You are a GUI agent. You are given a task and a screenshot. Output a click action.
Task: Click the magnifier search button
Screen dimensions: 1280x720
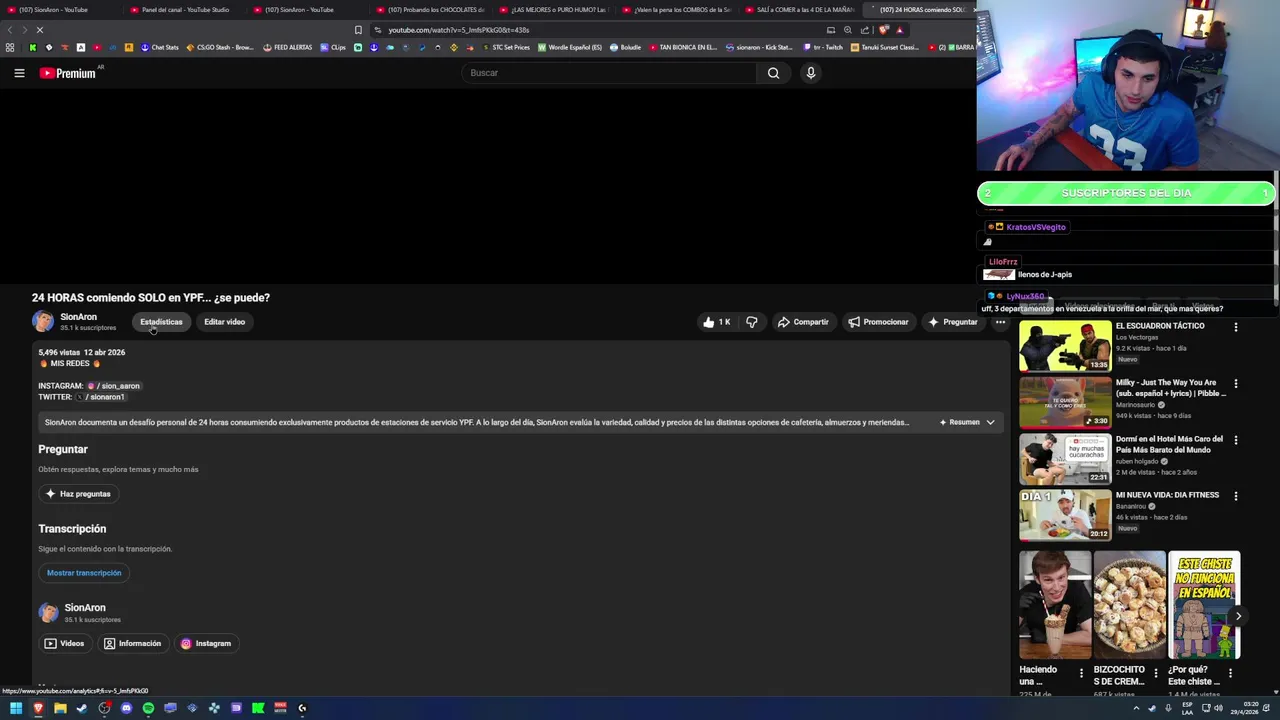773,72
